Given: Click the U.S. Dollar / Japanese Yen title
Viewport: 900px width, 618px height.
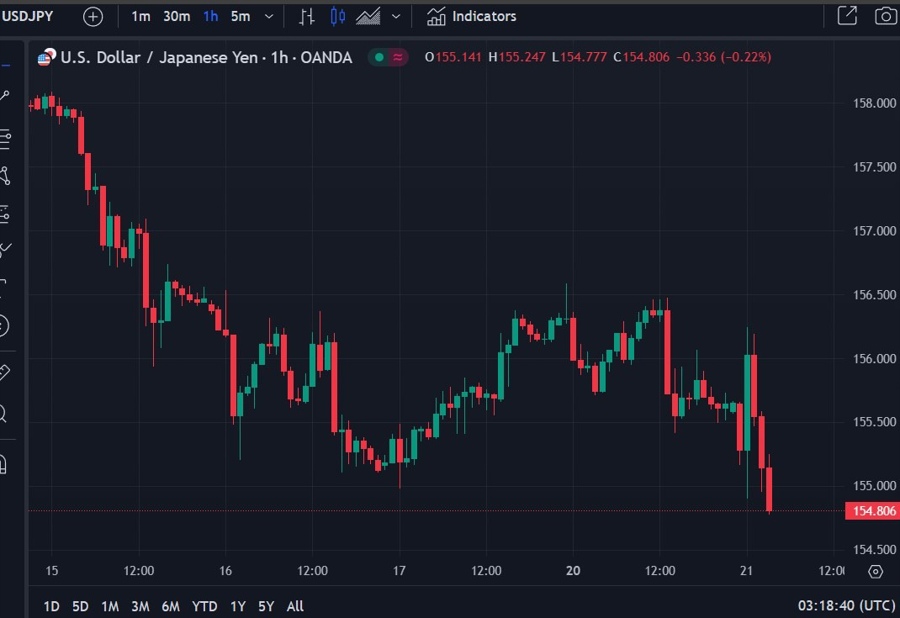Looking at the screenshot, I should [x=206, y=57].
